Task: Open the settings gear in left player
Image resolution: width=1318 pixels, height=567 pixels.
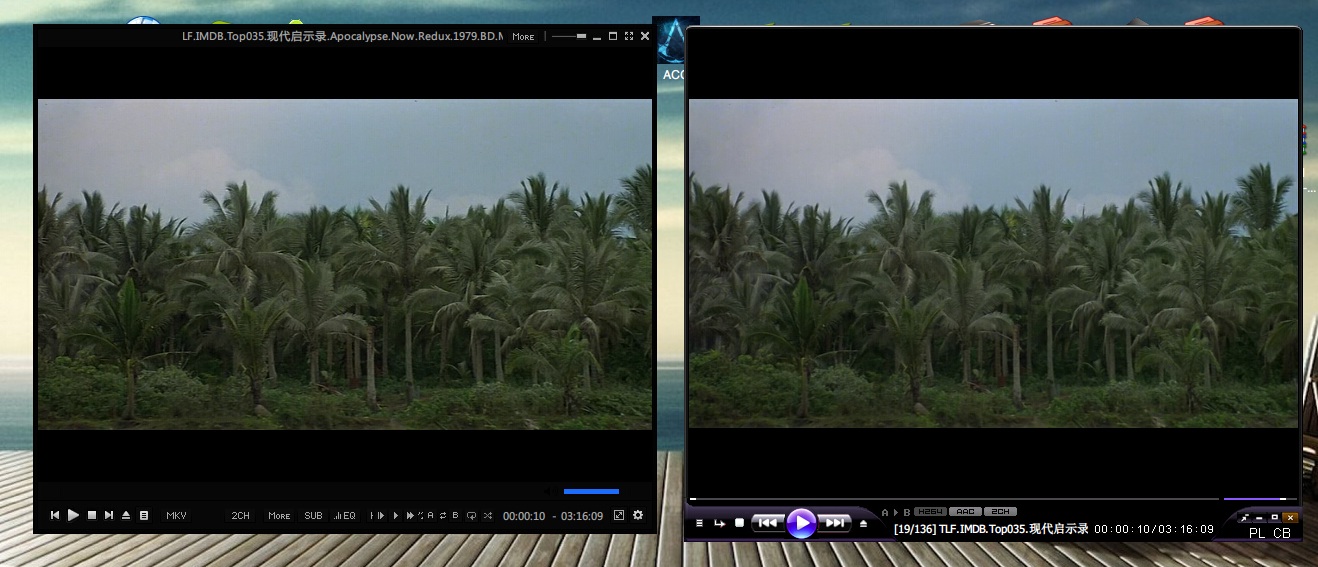Action: [x=638, y=515]
